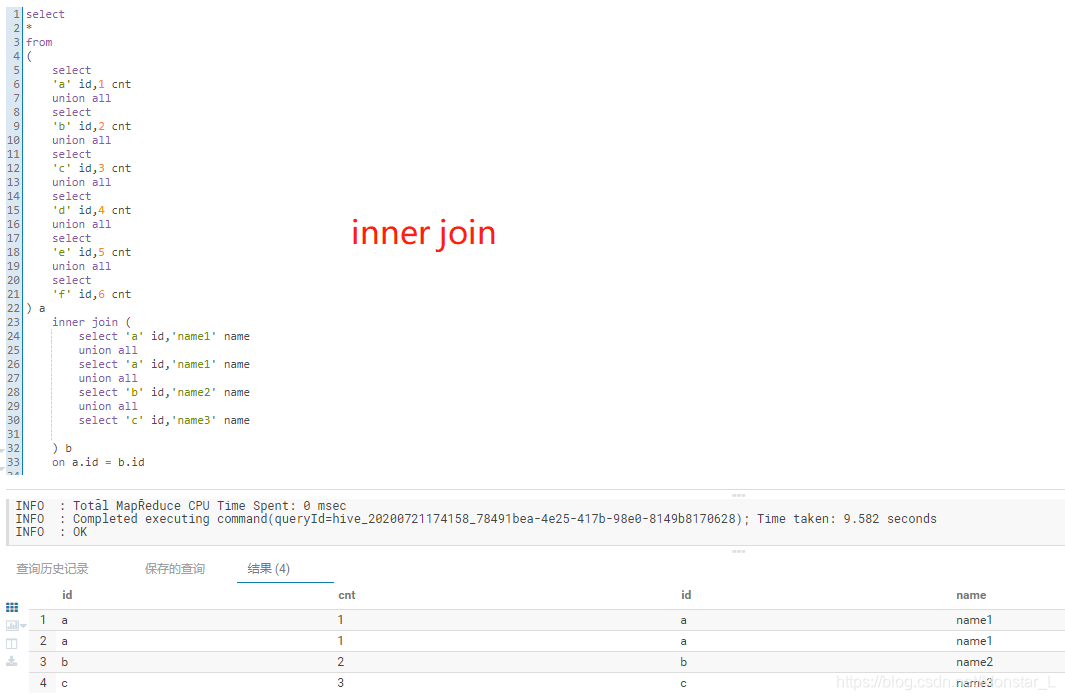Screen dimensions: 1065x700
Task: Open the bar chart view icon
Action: pyautogui.click(x=12, y=625)
